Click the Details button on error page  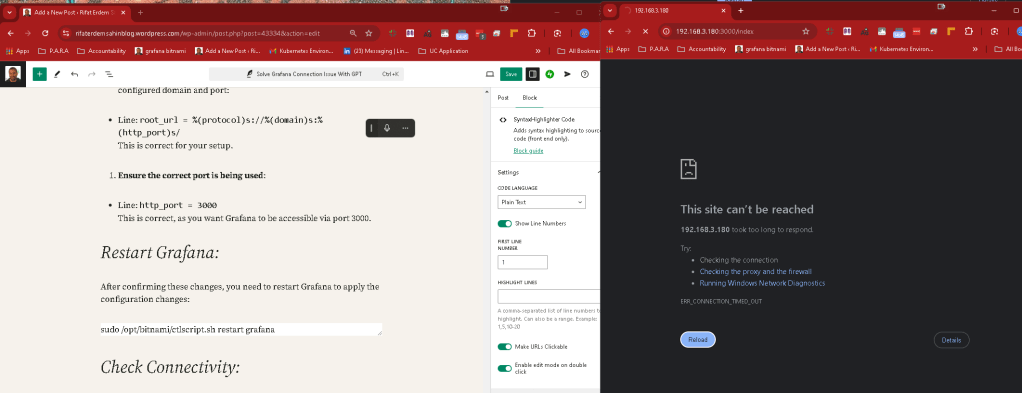951,340
